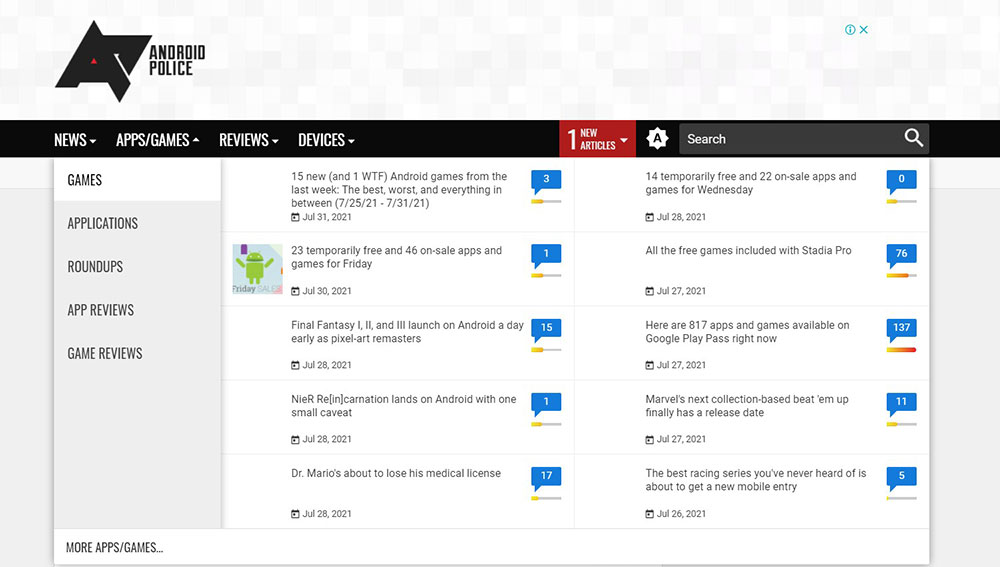Image resolution: width=1000 pixels, height=567 pixels.
Task: Expand the Reviews dropdown menu
Action: (x=248, y=140)
